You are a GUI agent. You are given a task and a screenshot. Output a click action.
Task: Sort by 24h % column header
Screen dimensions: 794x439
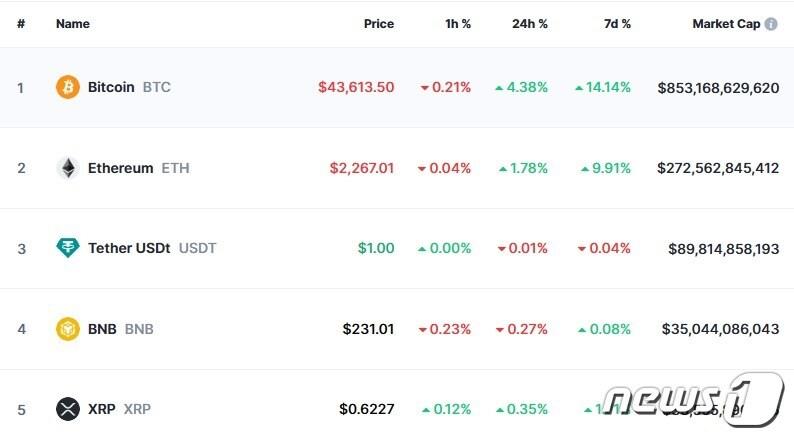tap(531, 24)
